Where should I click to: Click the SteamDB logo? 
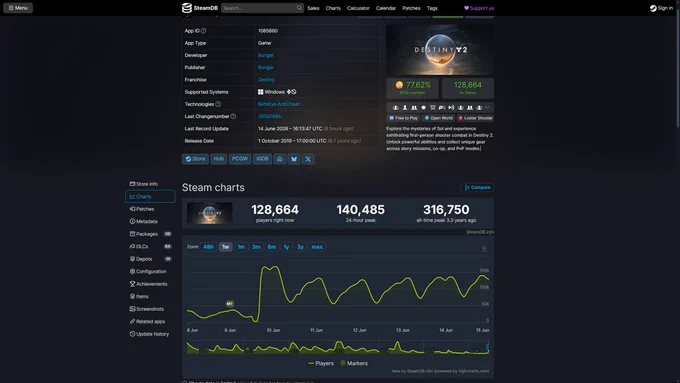pyautogui.click(x=199, y=8)
